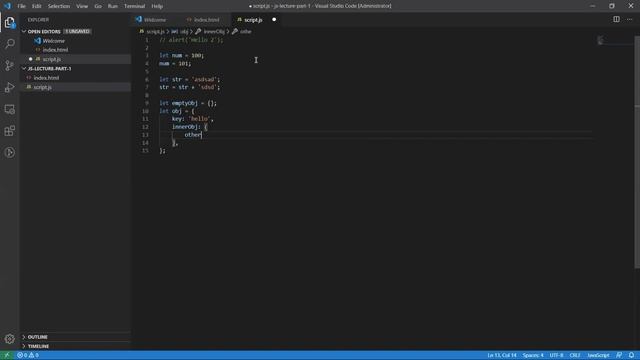
Task: Collapse the JS-LECTURE-PART-1 folder section
Action: pyautogui.click(x=49, y=69)
